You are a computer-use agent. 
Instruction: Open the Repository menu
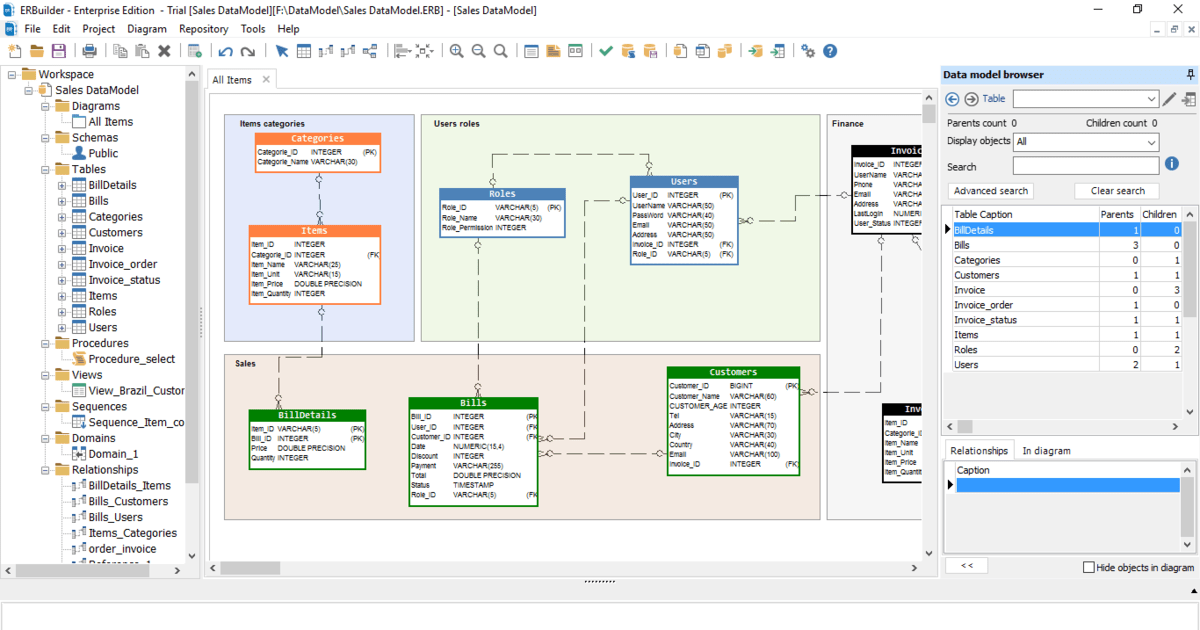(x=204, y=29)
